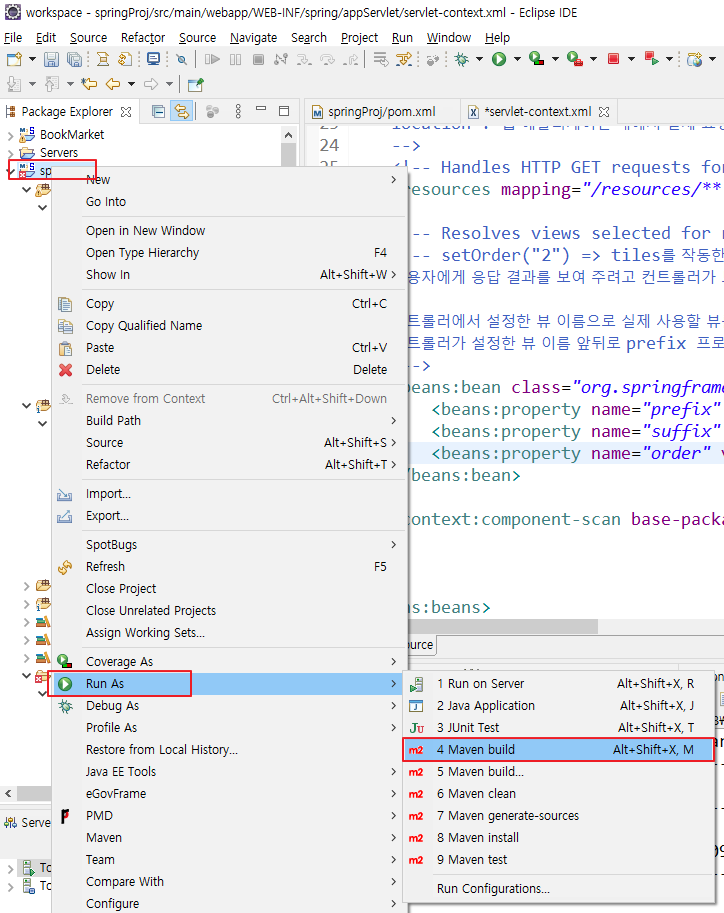Click the Suspend debug toolbar icon
The image size is (724, 913).
coord(235,59)
